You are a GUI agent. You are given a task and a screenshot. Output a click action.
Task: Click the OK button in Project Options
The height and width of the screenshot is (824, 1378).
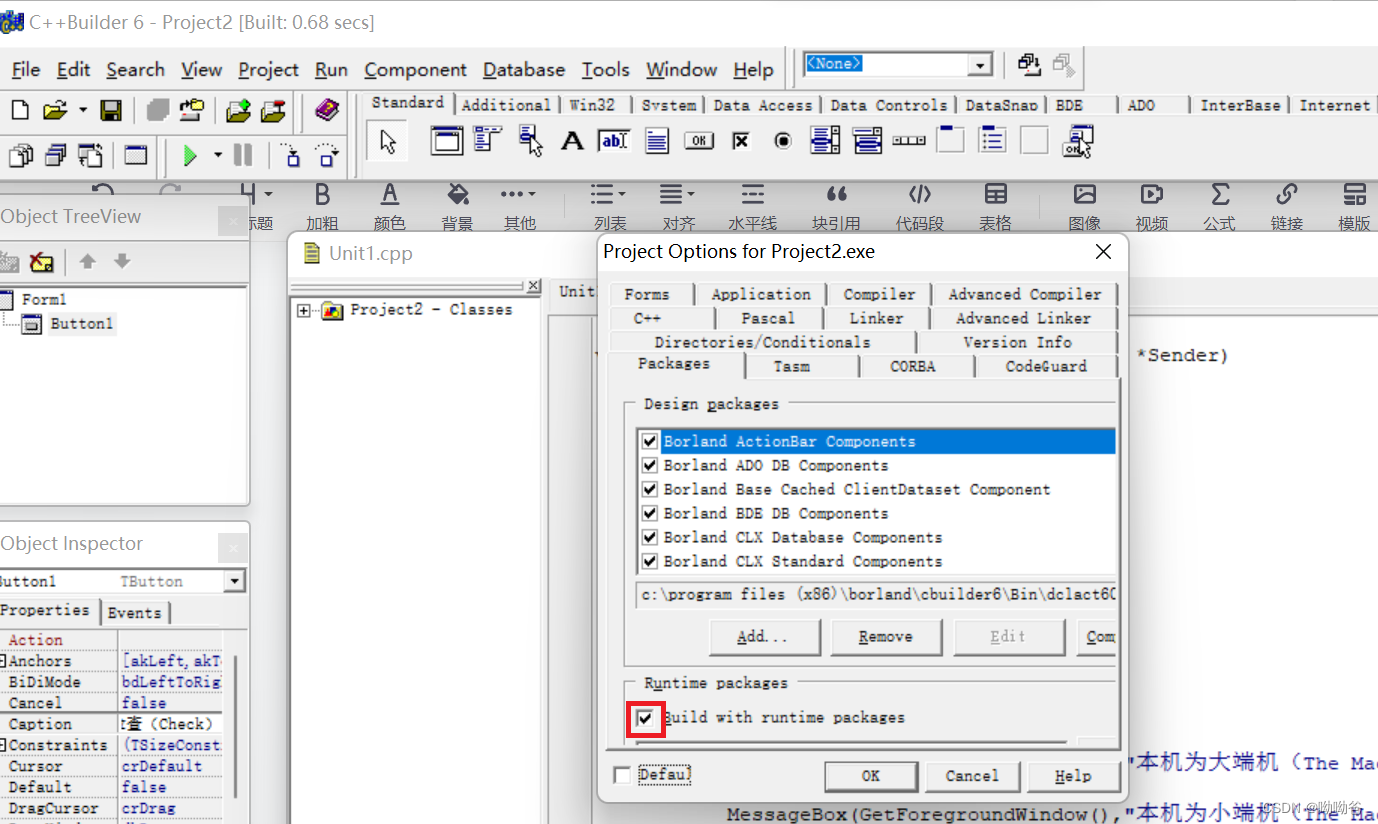pos(871,776)
